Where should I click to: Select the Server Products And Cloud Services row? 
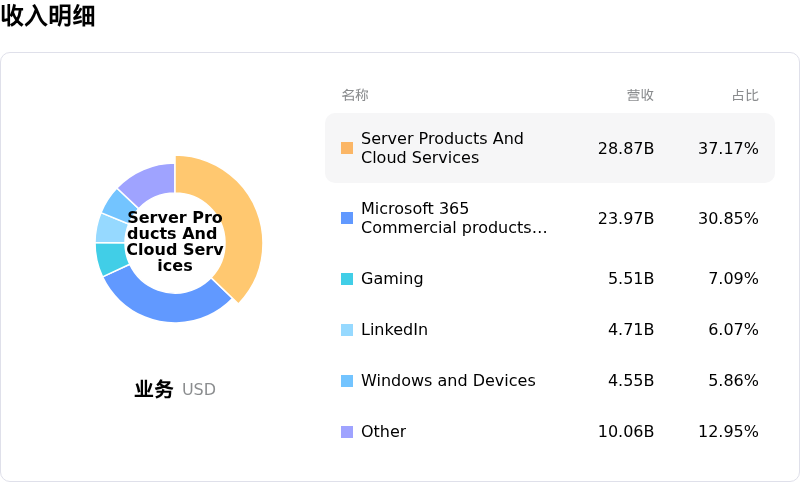click(x=550, y=148)
